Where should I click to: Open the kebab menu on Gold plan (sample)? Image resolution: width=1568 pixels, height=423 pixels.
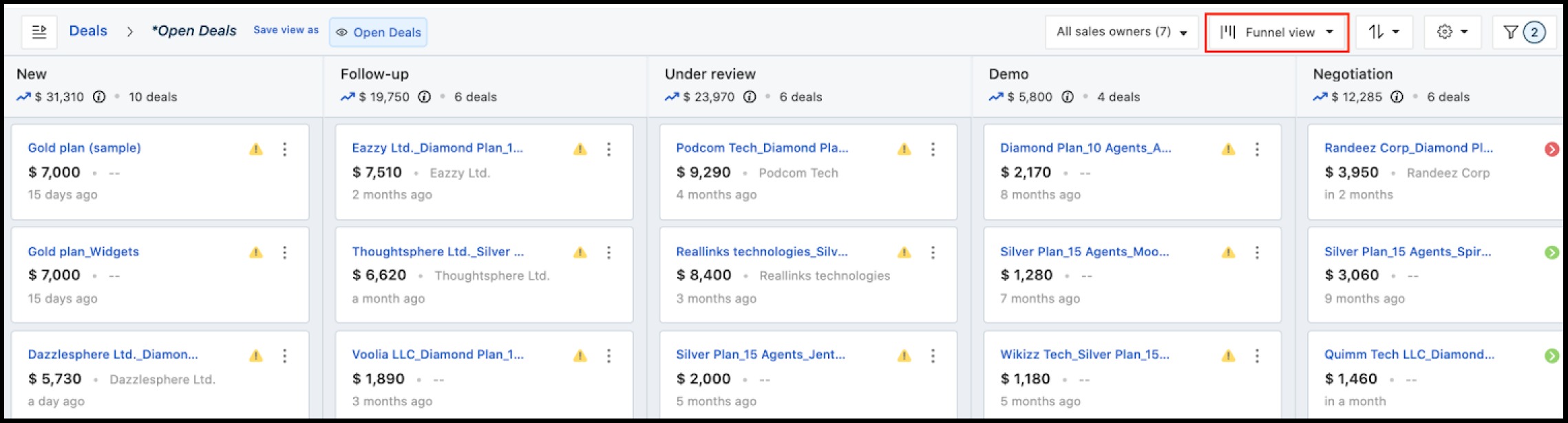coord(284,149)
